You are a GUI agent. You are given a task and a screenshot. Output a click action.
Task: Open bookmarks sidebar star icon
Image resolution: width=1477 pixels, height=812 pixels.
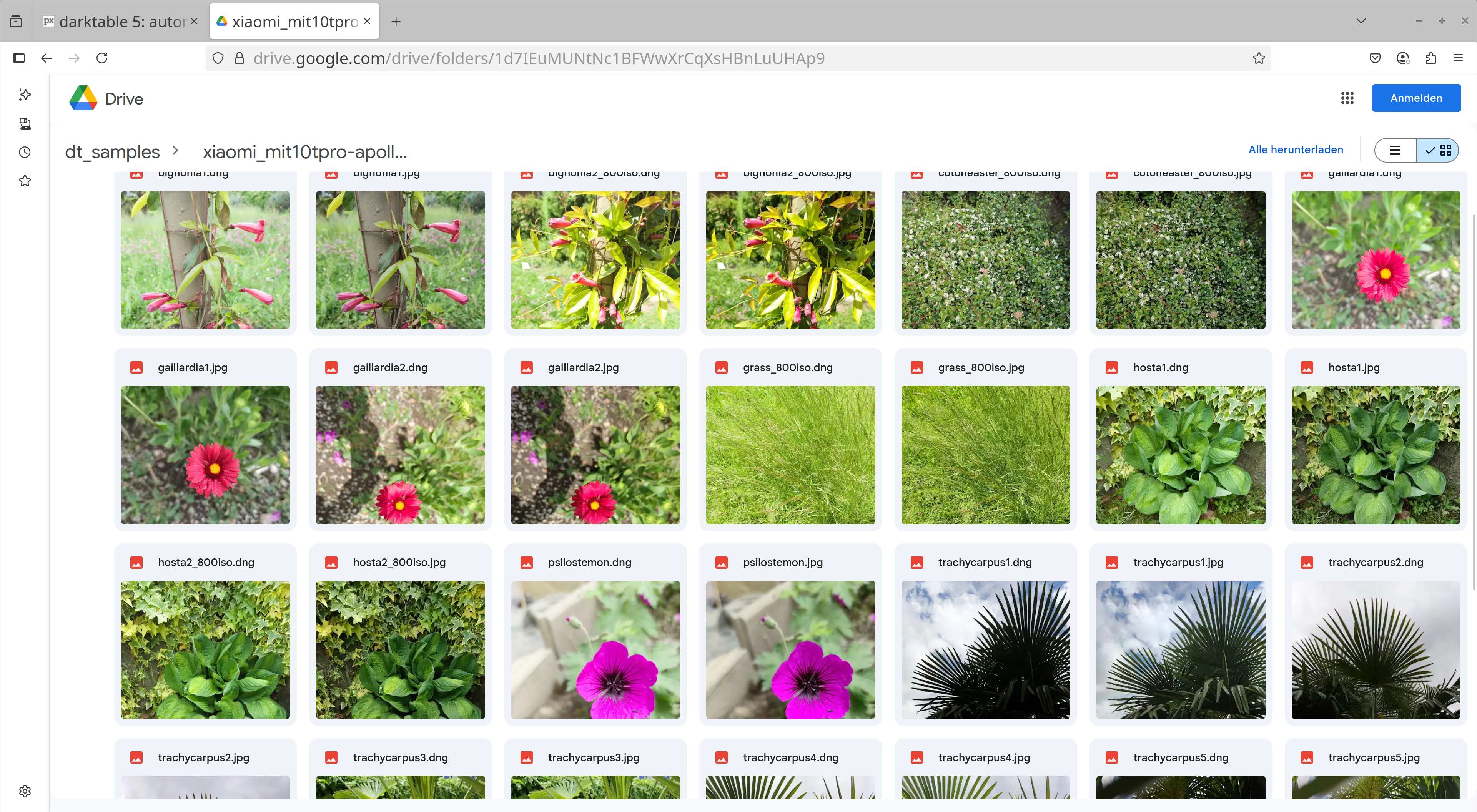25,181
